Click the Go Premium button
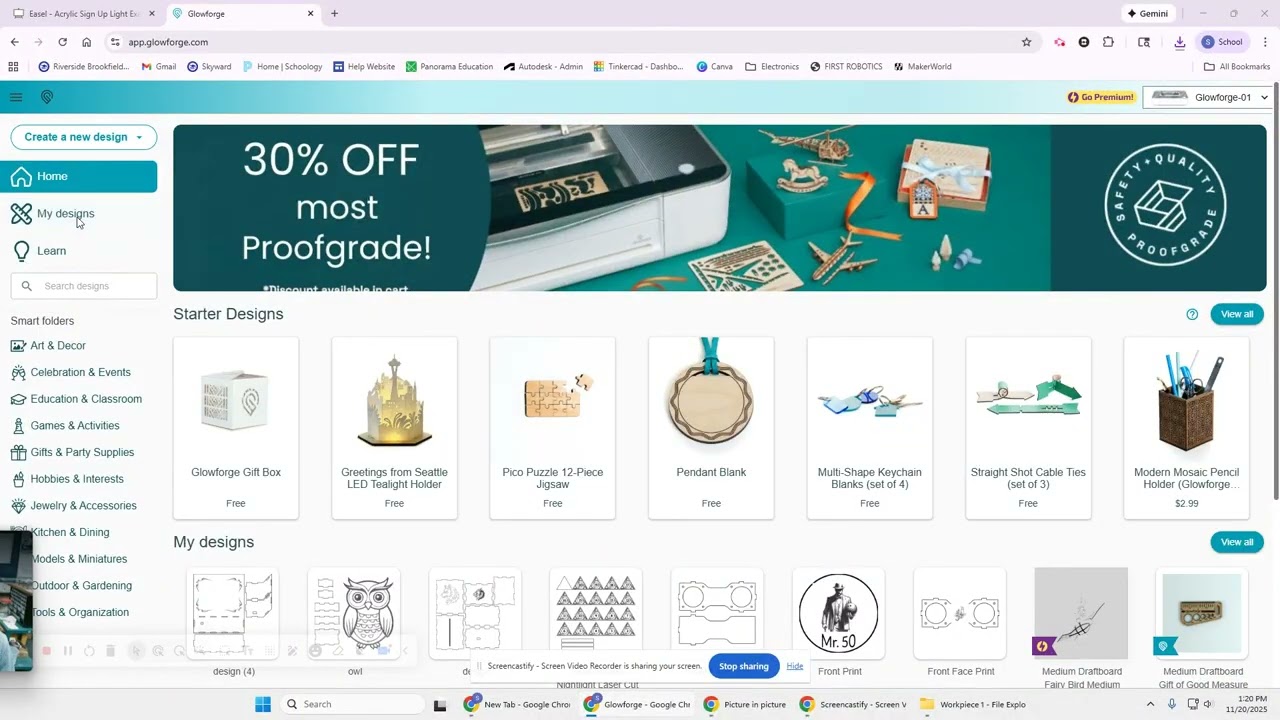Image resolution: width=1280 pixels, height=720 pixels. 1101,97
